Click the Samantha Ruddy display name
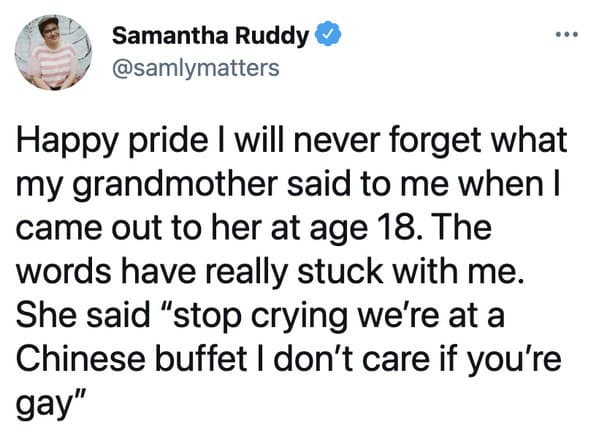Image resolution: width=599 pixels, height=441 pixels. click(x=210, y=36)
